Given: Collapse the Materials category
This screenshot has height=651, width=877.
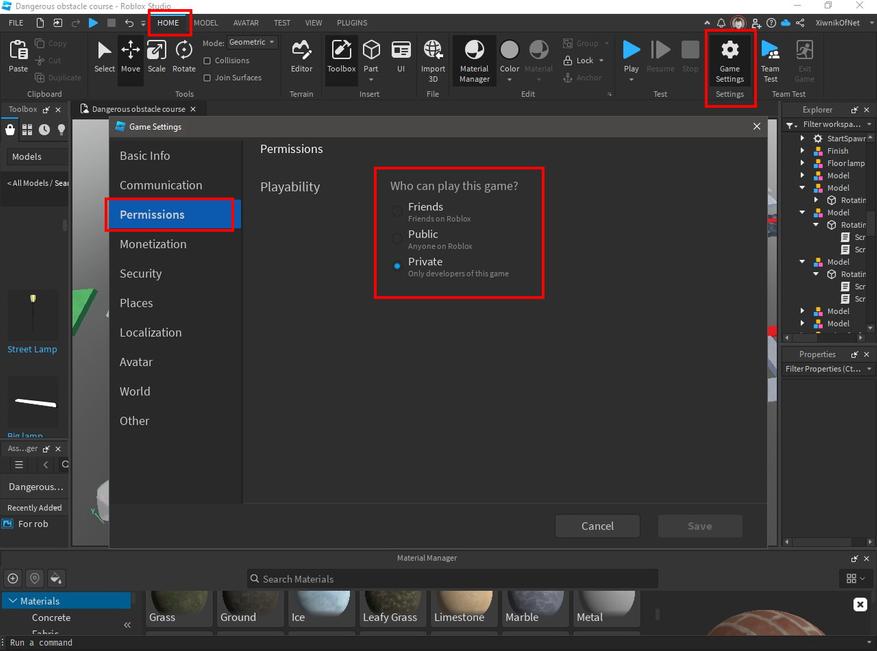Looking at the screenshot, I should pos(12,601).
